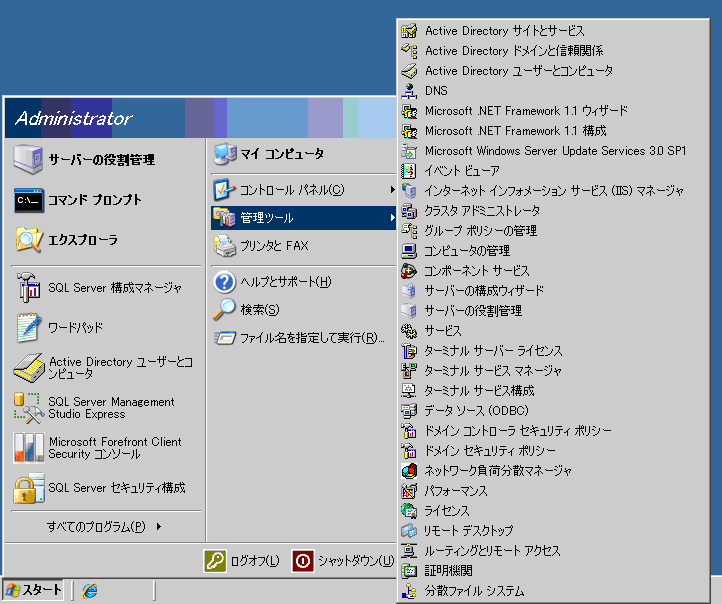Open ターミナル サーバー ライセンス icon
The image size is (722, 604).
point(409,351)
